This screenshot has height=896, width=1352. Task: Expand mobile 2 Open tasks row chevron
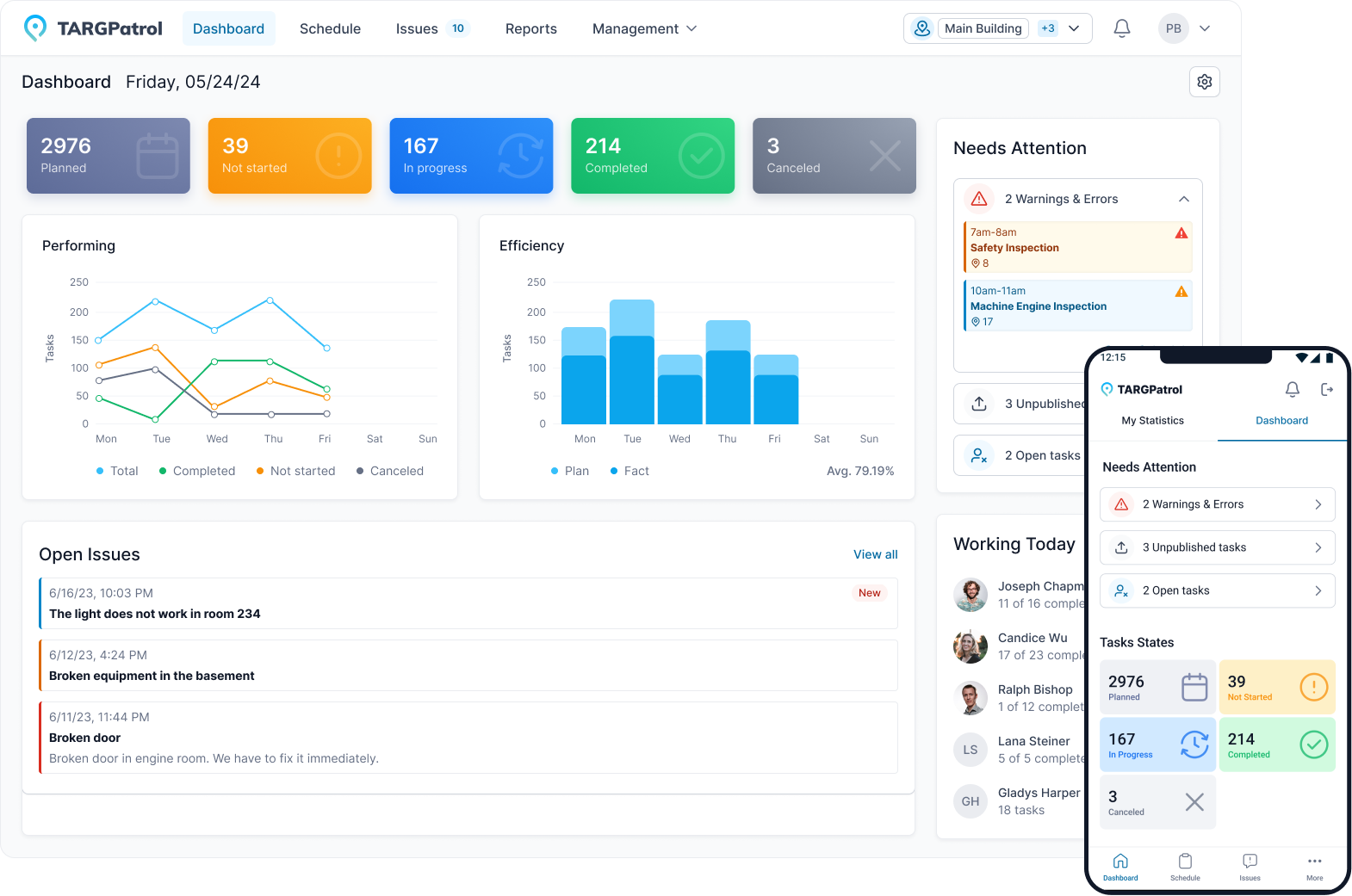click(1318, 590)
